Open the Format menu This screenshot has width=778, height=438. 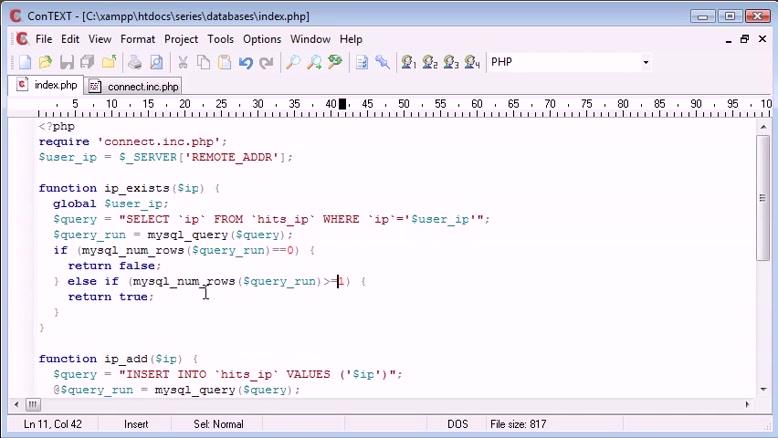click(x=137, y=39)
